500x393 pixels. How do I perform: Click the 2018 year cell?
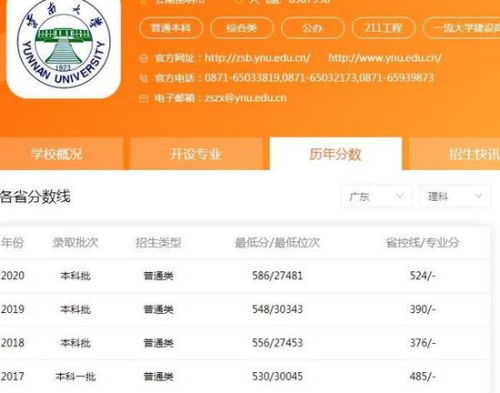(13, 343)
